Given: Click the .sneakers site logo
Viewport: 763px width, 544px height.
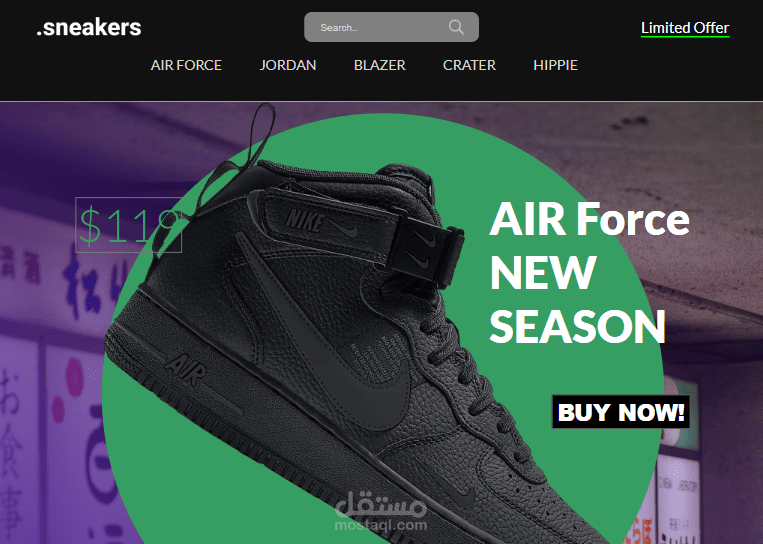Looking at the screenshot, I should pyautogui.click(x=89, y=27).
